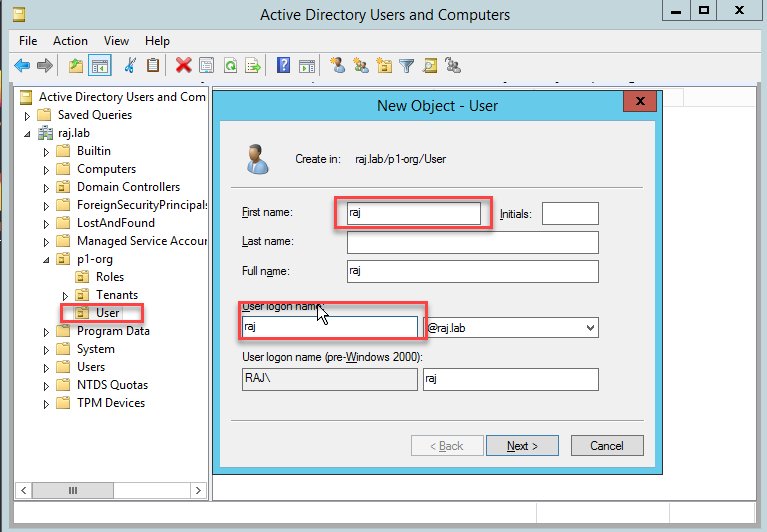Viewport: 767px width, 532px height.
Task: Open the Properties icon in toolbar
Action: pos(206,65)
